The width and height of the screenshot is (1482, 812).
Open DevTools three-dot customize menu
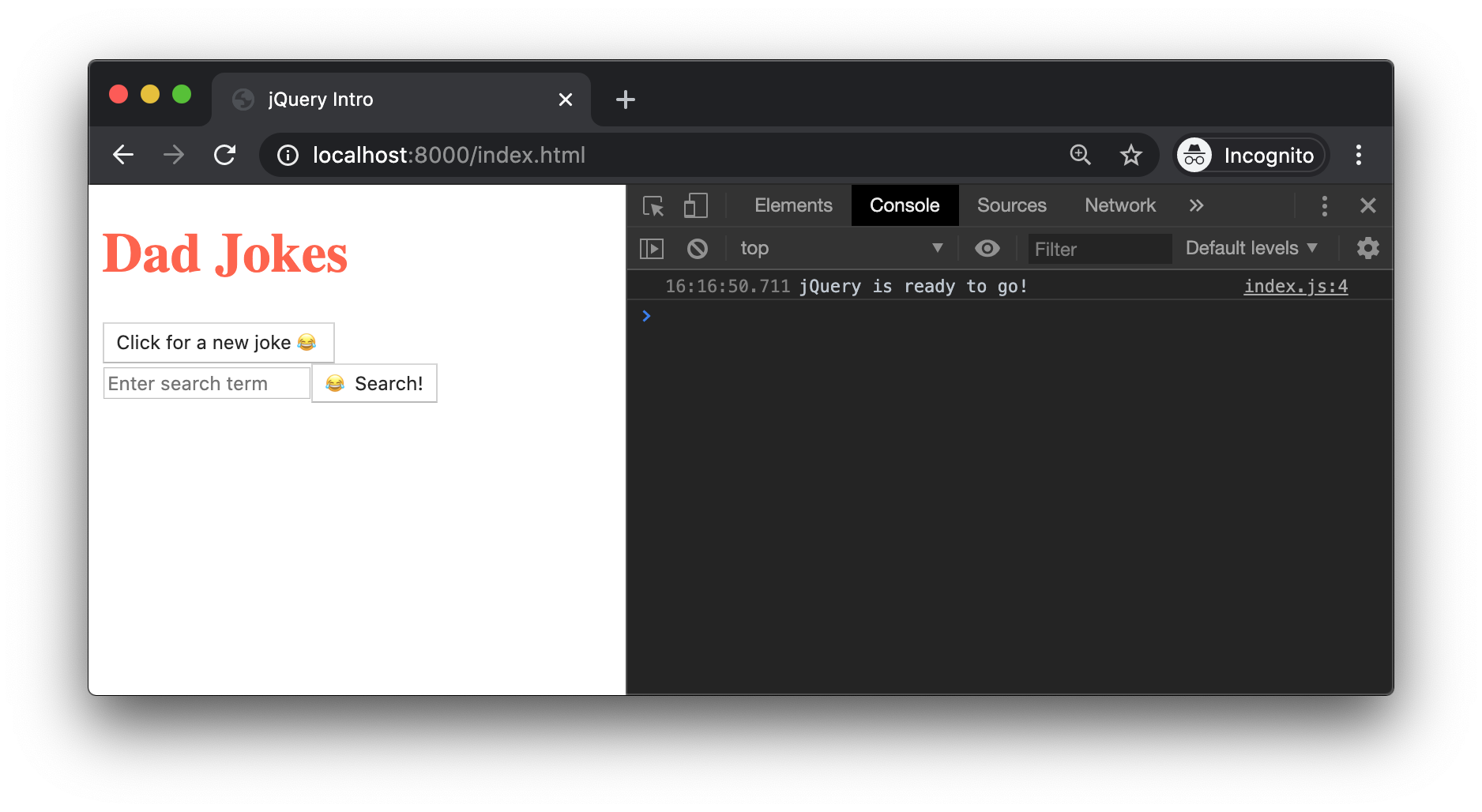click(x=1324, y=206)
